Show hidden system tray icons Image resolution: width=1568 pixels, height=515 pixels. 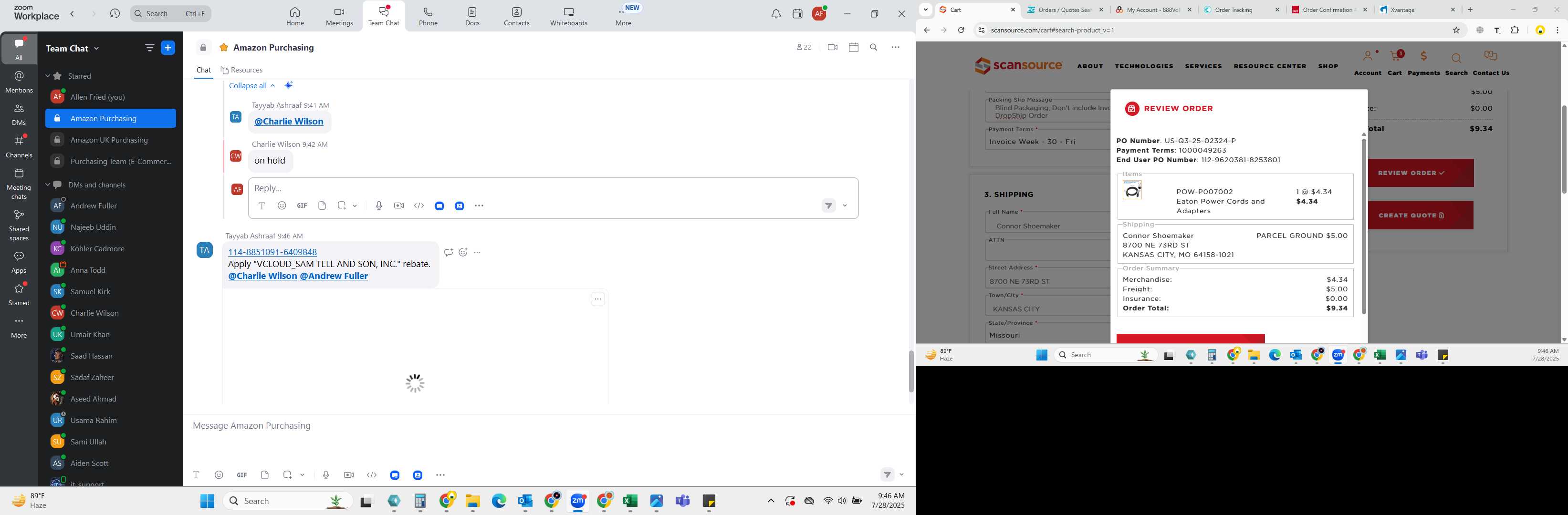click(x=771, y=501)
